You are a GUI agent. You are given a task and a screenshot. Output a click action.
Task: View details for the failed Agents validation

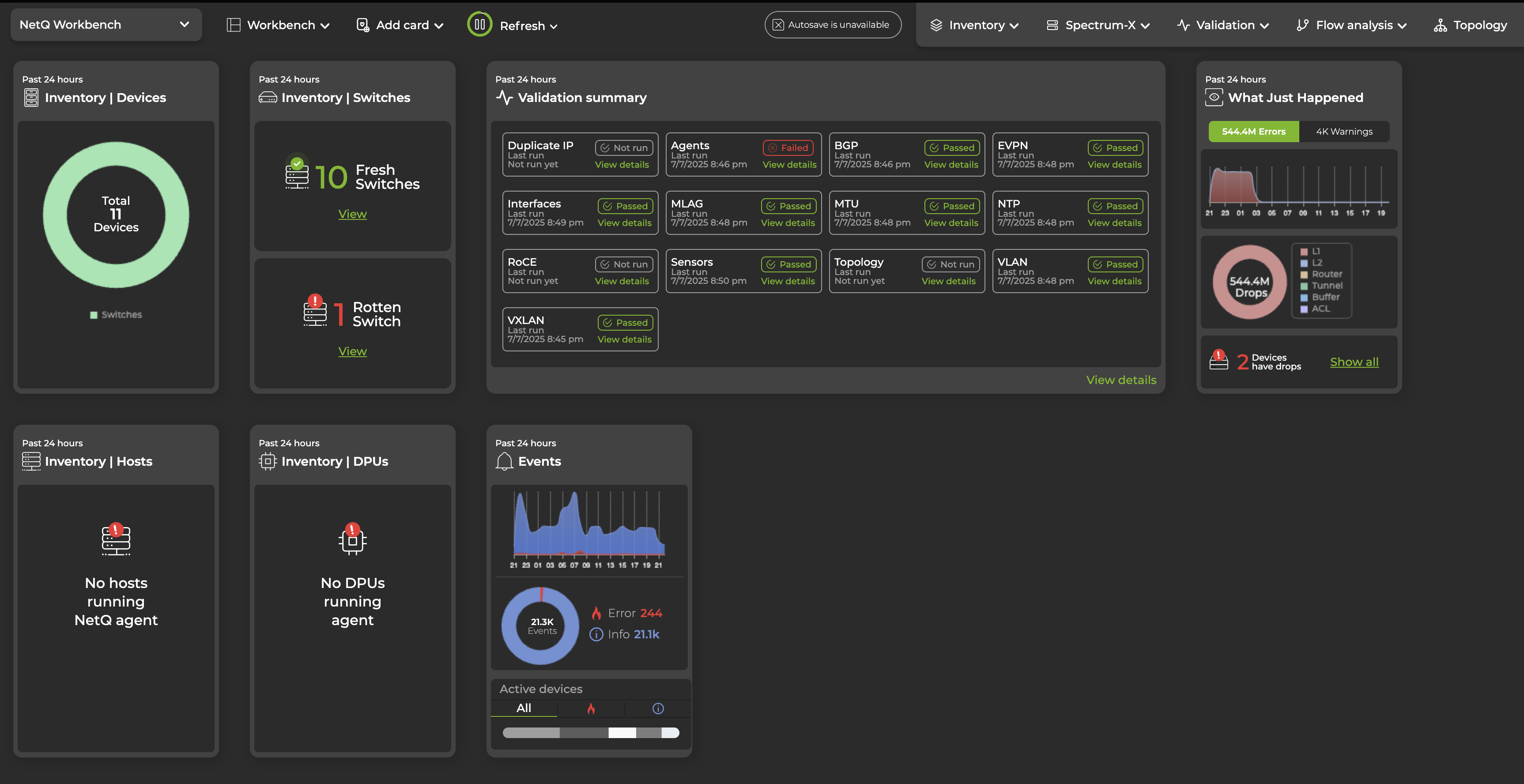788,165
